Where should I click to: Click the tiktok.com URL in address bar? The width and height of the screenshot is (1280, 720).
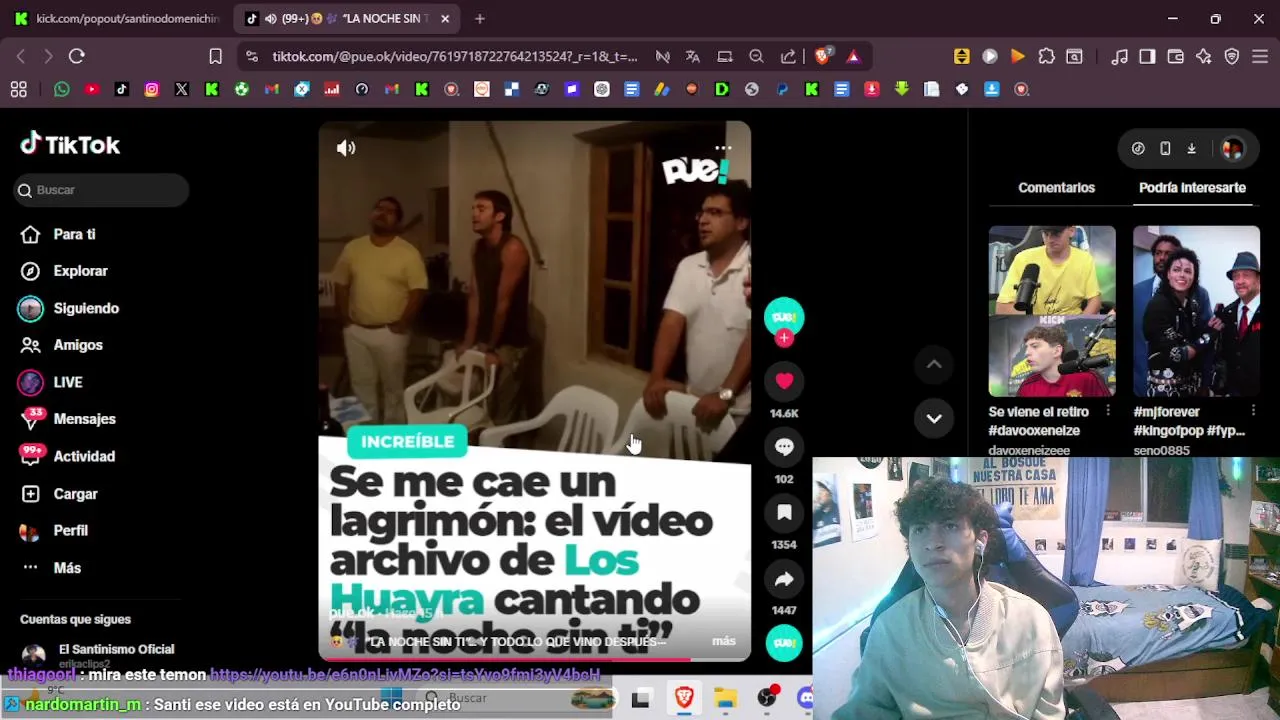[454, 57]
